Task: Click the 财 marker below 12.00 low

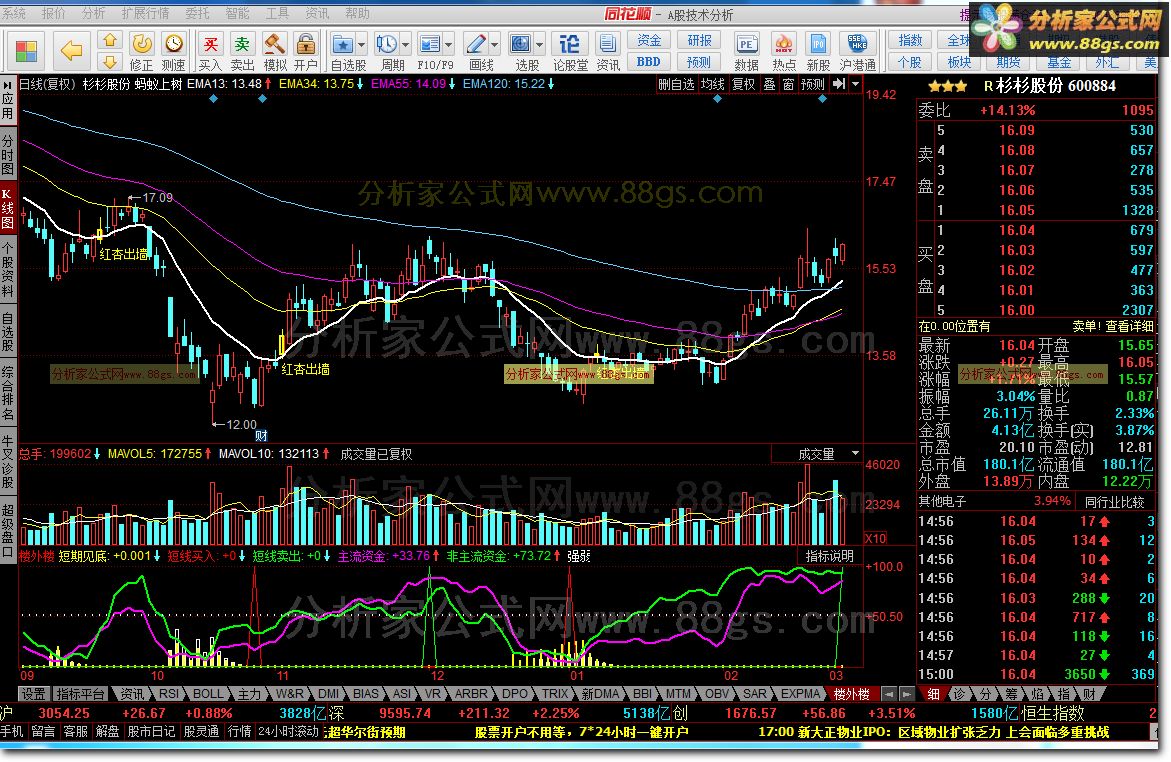Action: click(261, 436)
